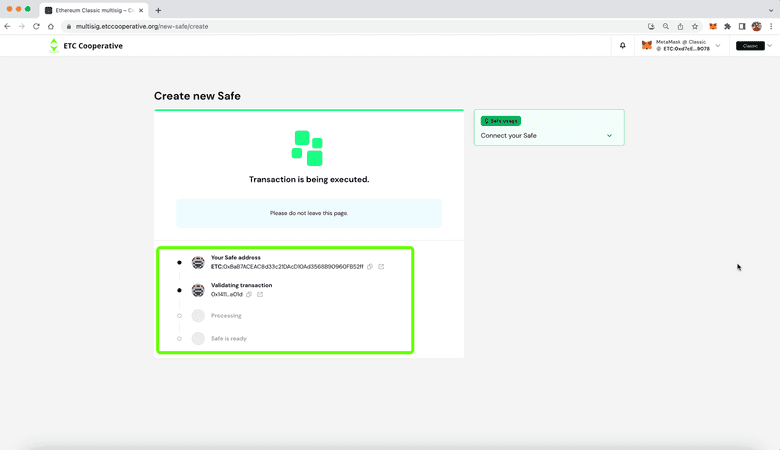Open a new browser tab
Image resolution: width=780 pixels, height=450 pixels.
(x=158, y=10)
